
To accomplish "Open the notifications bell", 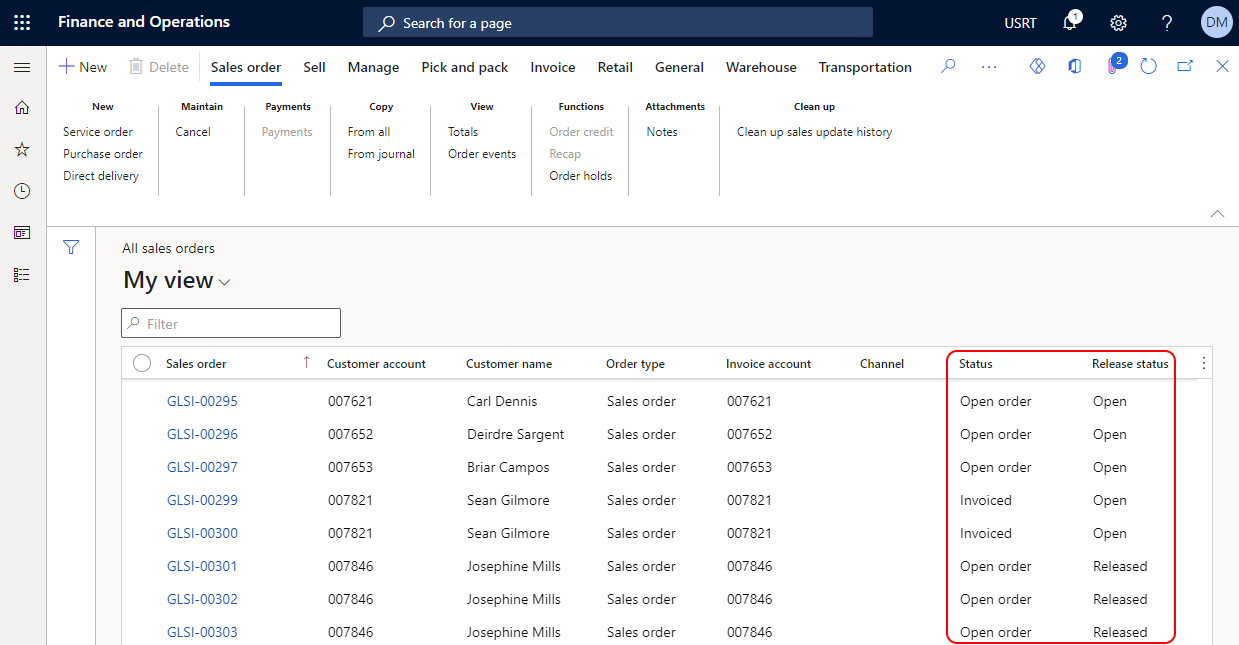I will pyautogui.click(x=1070, y=22).
